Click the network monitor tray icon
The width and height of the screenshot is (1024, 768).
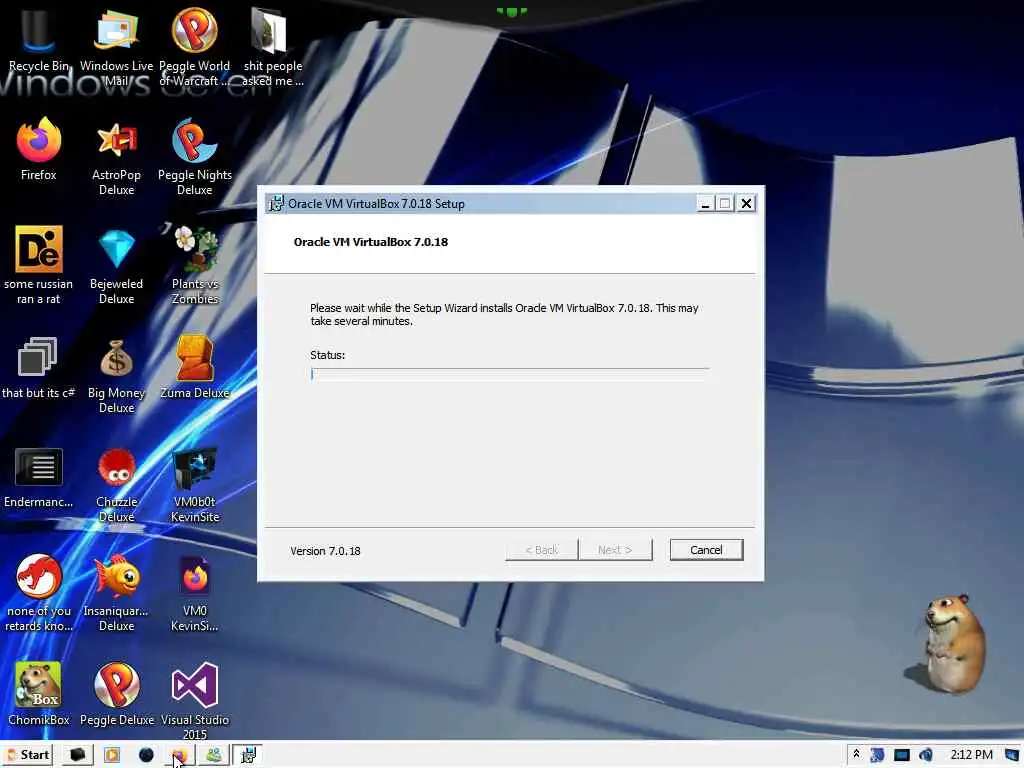point(902,755)
